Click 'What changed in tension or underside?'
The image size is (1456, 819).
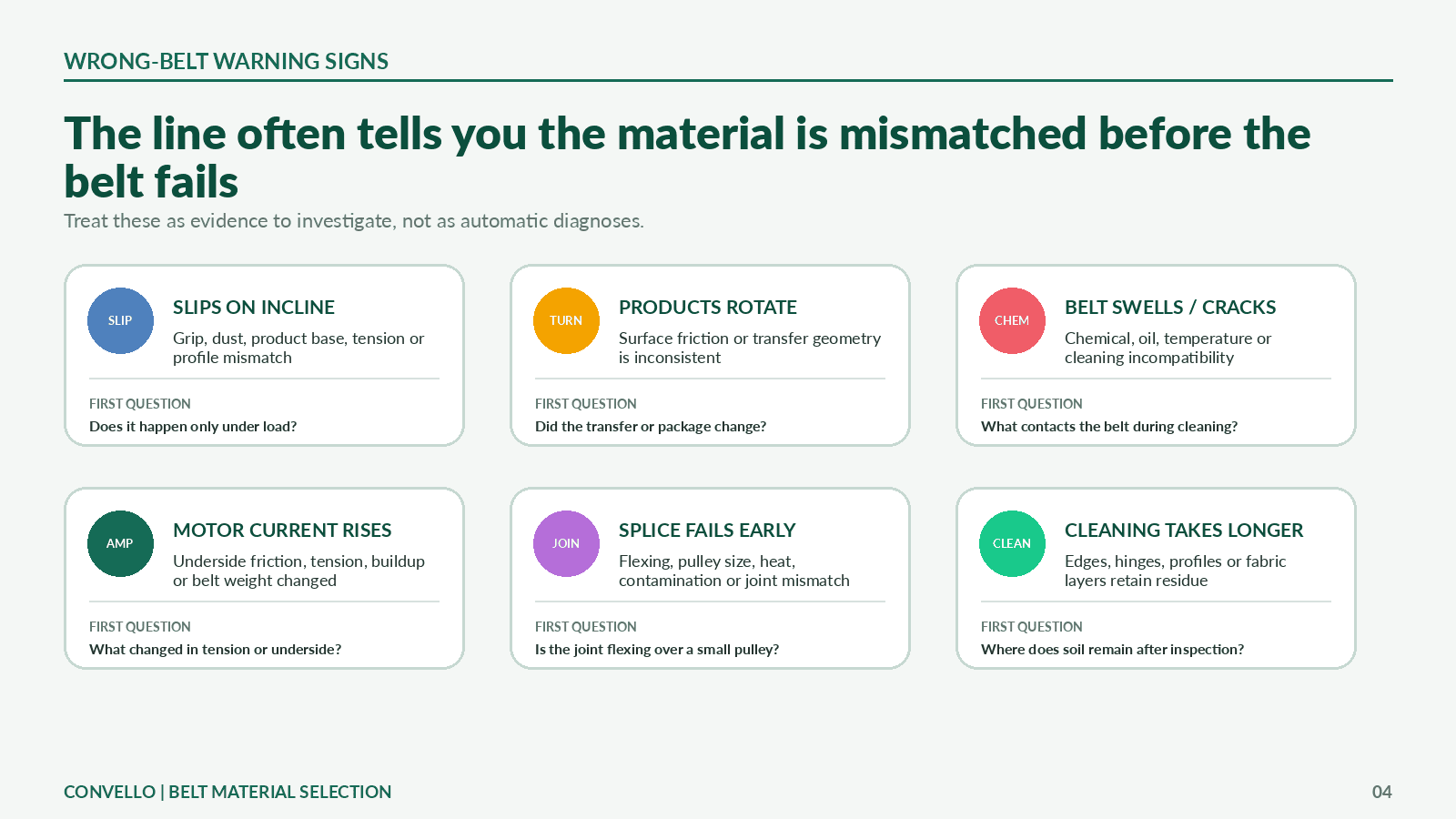pos(216,649)
